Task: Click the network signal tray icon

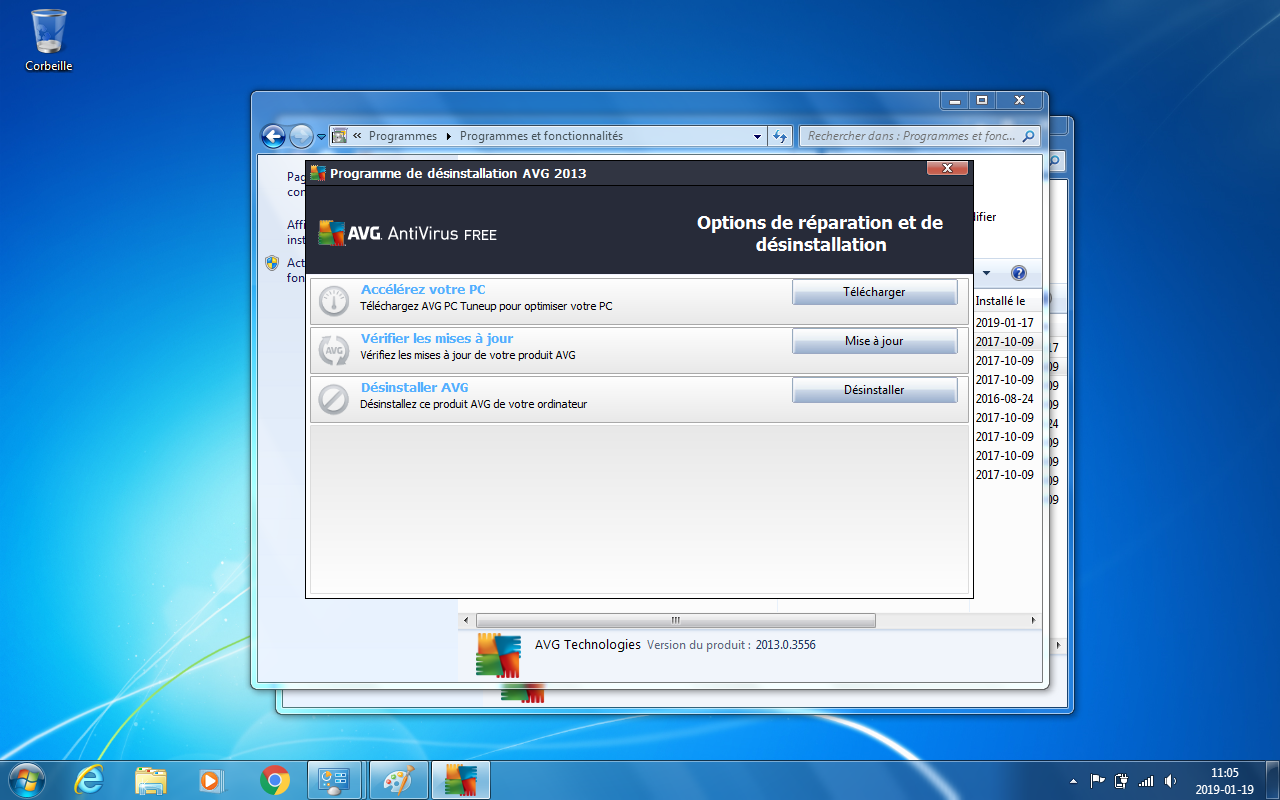Action: [1146, 781]
